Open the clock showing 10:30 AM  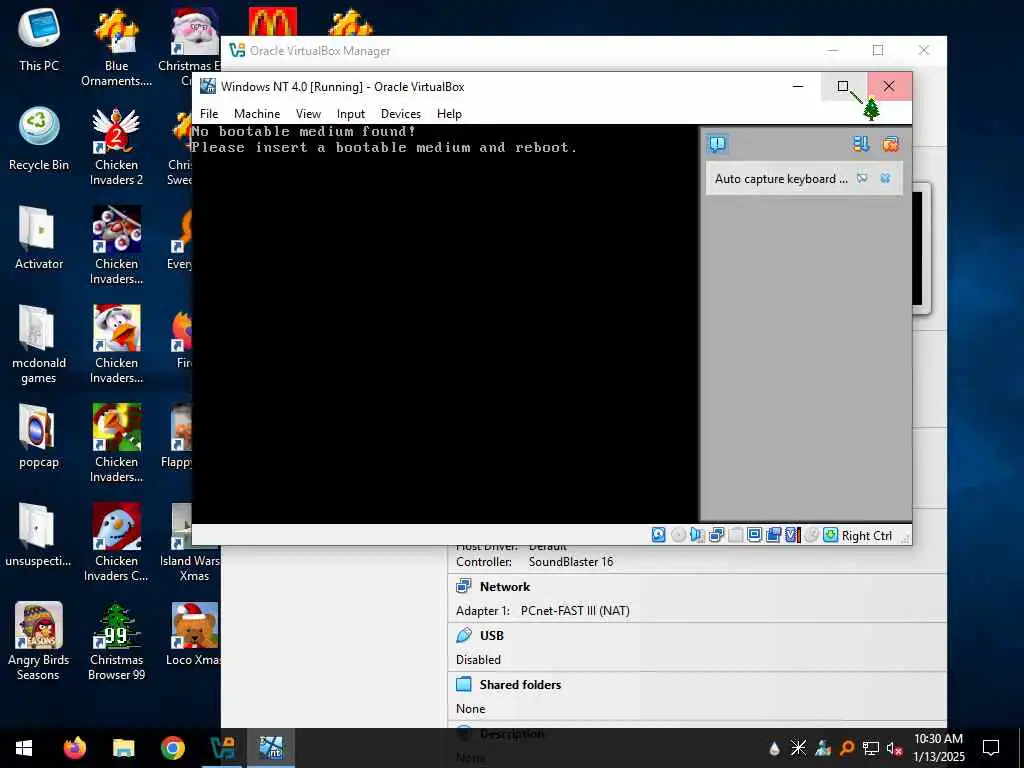click(x=938, y=748)
